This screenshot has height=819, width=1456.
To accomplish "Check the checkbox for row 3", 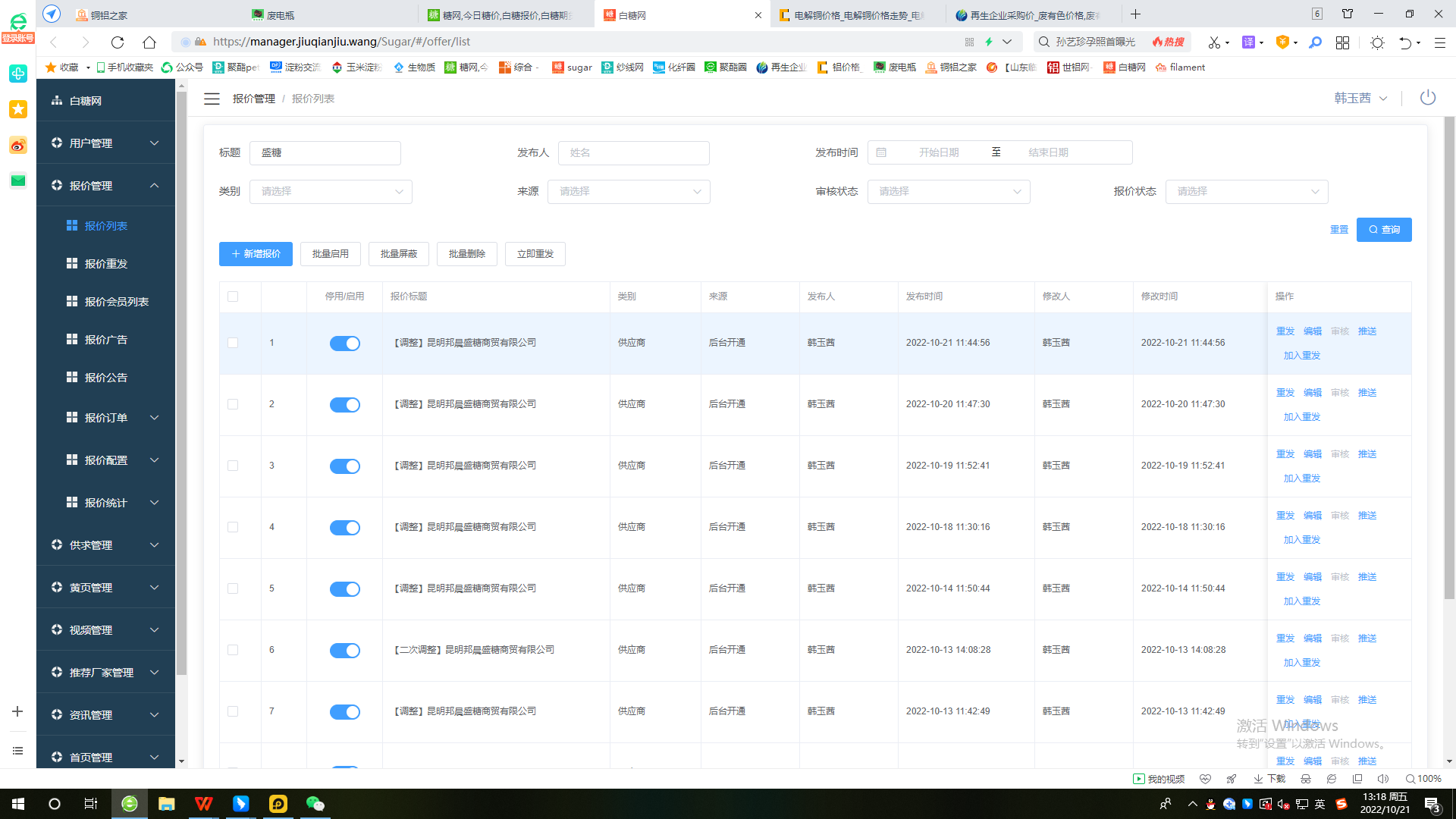I will coord(233,466).
